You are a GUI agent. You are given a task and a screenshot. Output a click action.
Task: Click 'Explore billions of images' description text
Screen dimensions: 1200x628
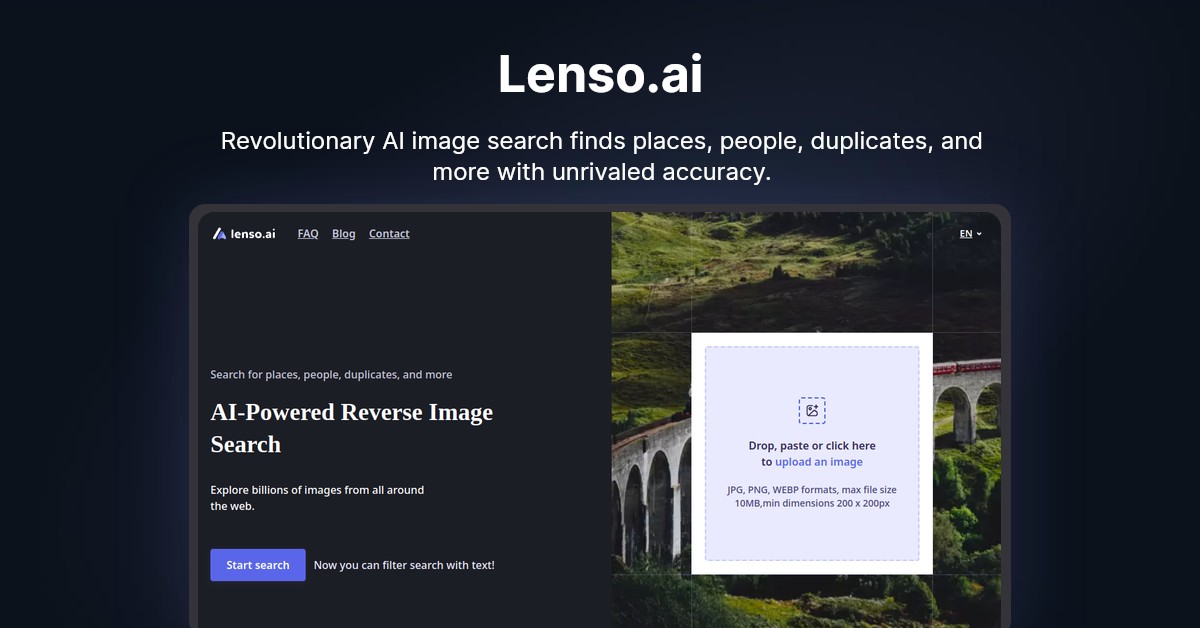tap(317, 498)
